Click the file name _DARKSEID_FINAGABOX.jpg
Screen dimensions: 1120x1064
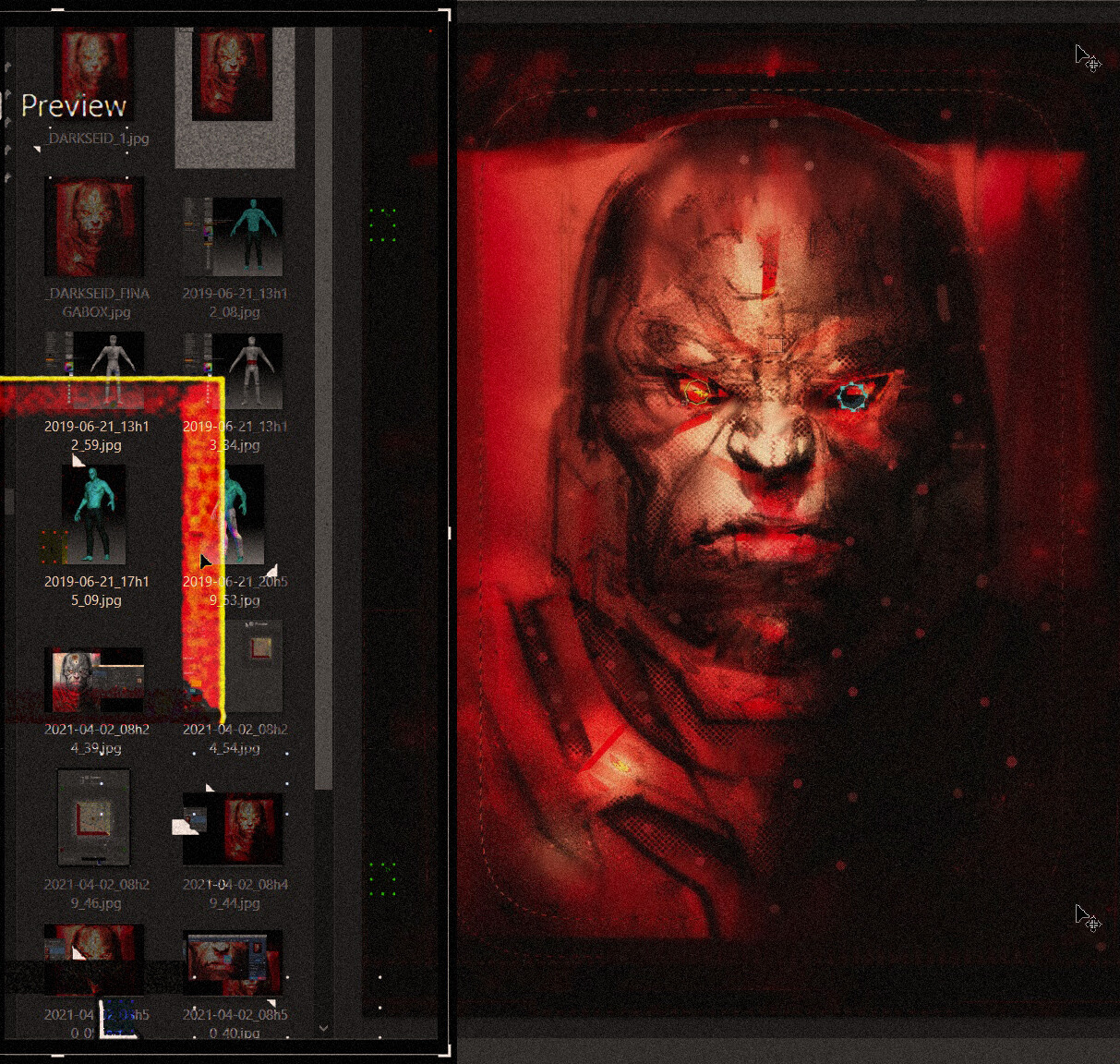tap(97, 302)
